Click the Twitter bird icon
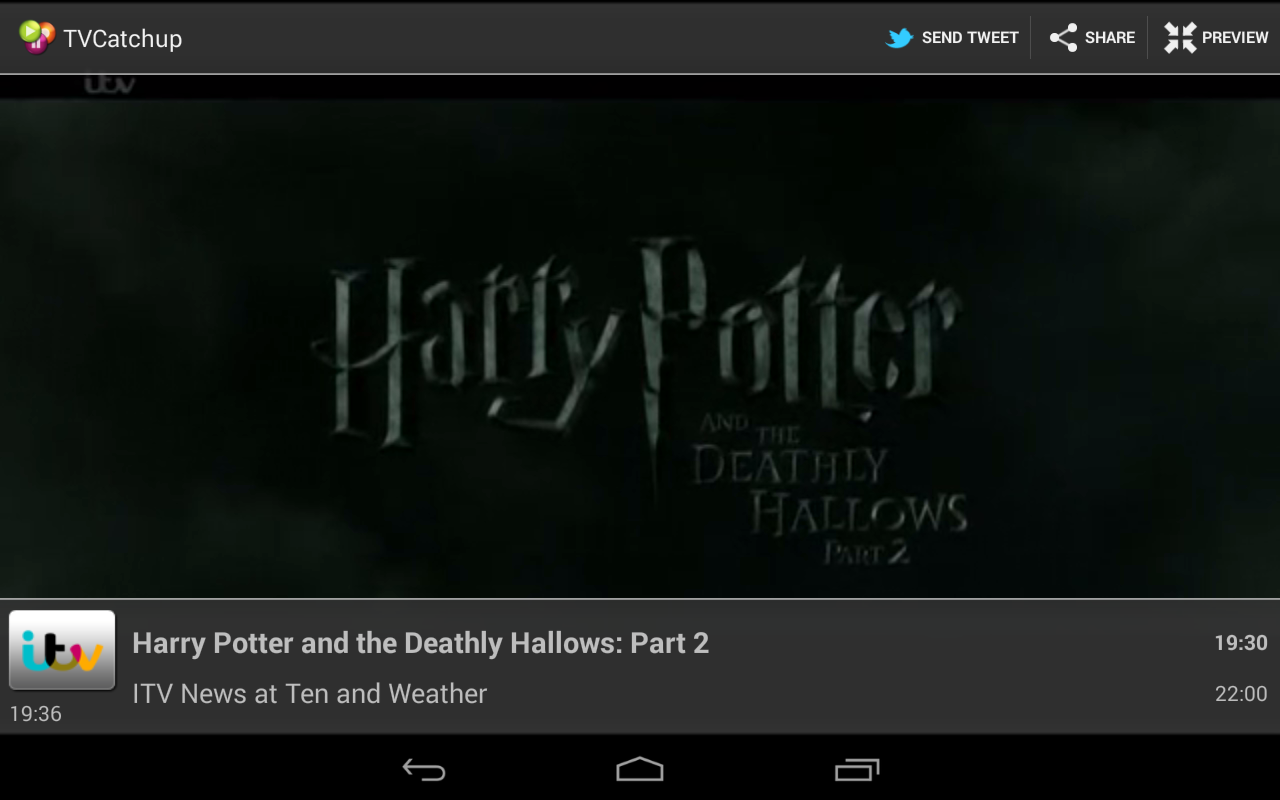The width and height of the screenshot is (1280, 800). pos(899,38)
